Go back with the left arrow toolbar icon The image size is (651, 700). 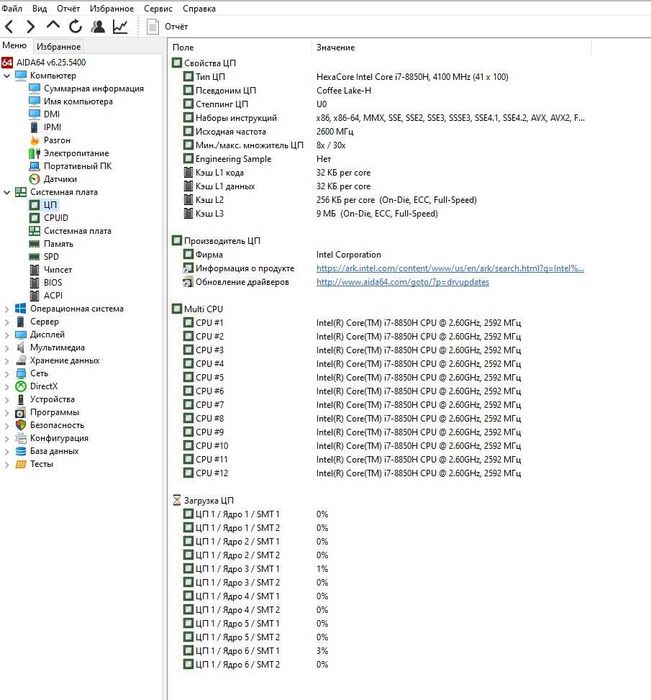[x=9, y=27]
